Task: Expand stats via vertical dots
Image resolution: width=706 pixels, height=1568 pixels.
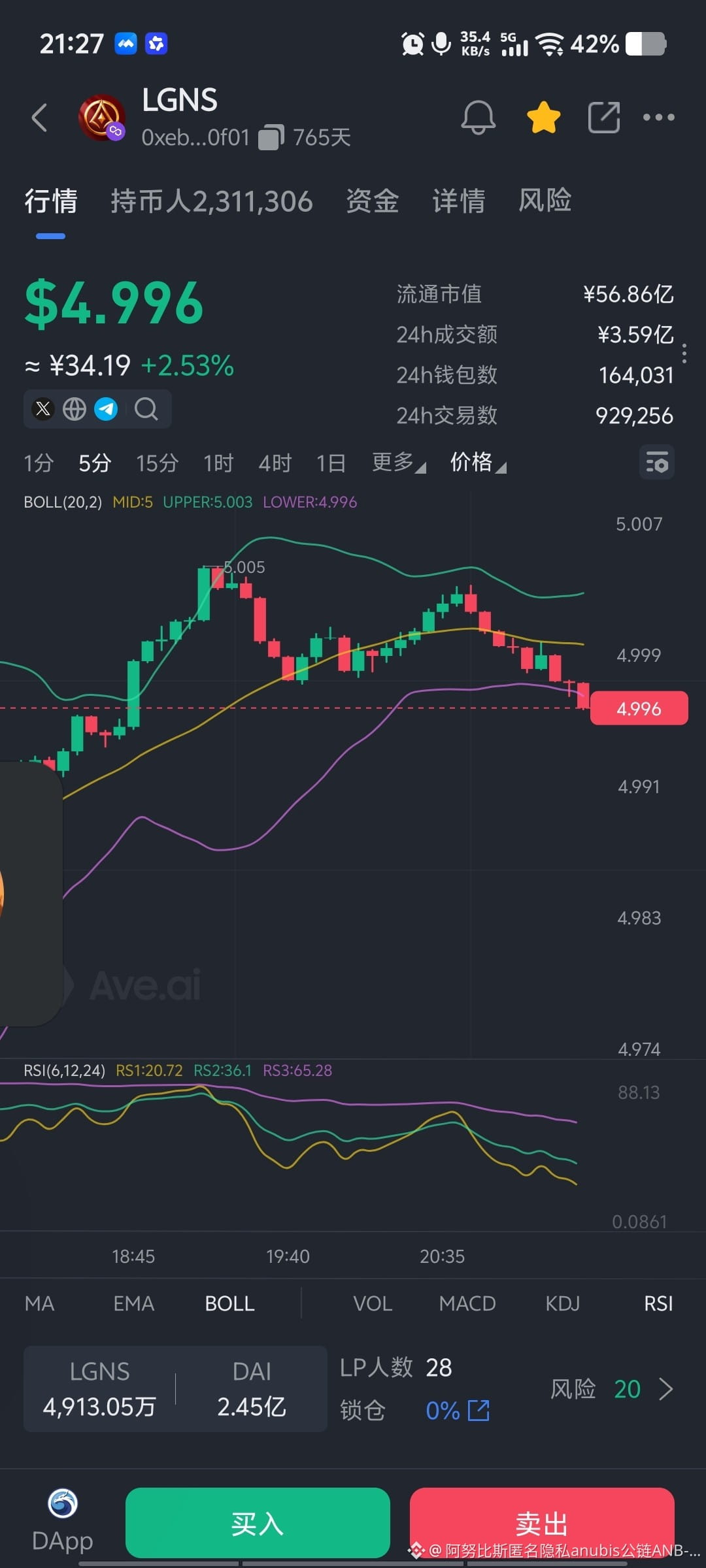Action: pos(684,353)
